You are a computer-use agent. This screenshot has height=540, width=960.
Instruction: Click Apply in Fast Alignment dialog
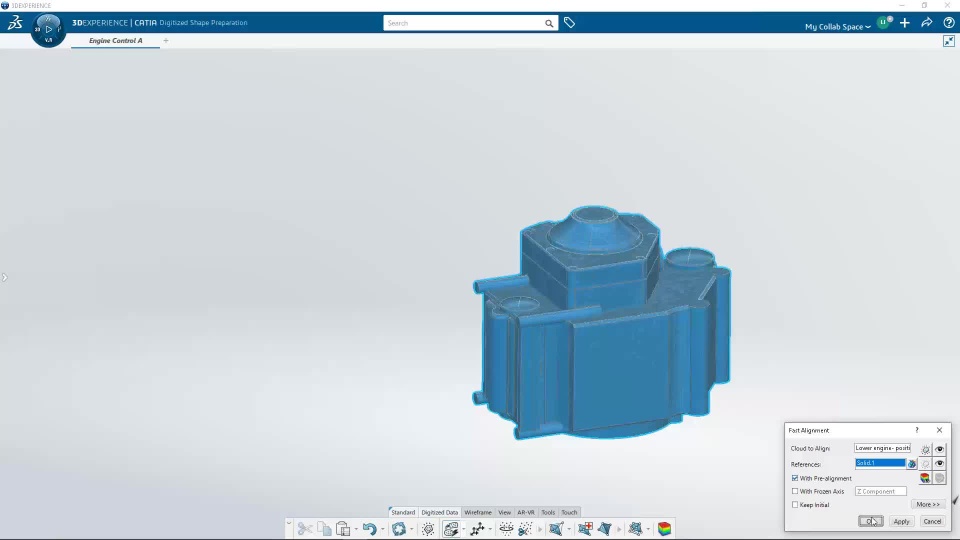coord(901,521)
